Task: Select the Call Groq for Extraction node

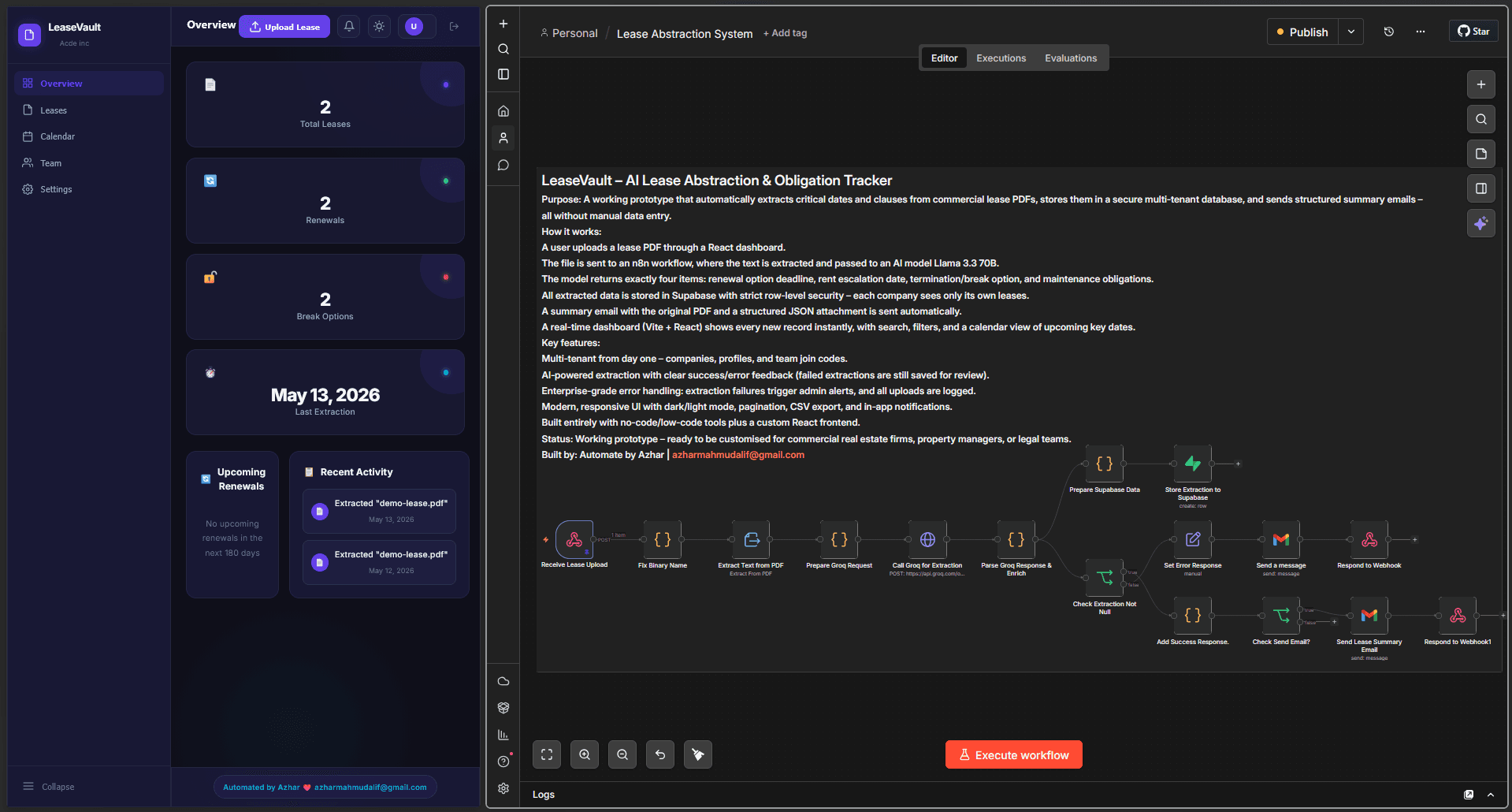Action: pos(927,539)
